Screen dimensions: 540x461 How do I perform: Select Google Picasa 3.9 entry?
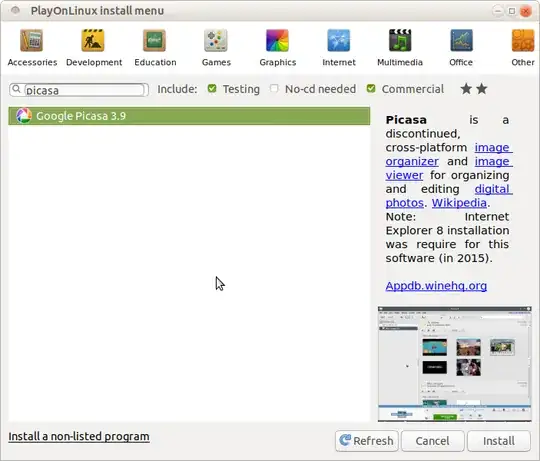coord(189,116)
